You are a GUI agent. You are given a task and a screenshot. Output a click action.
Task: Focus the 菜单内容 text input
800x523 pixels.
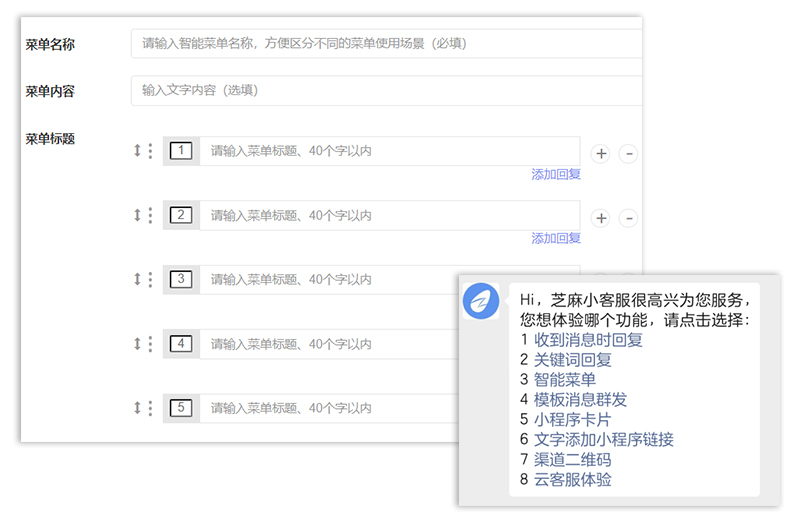click(386, 90)
